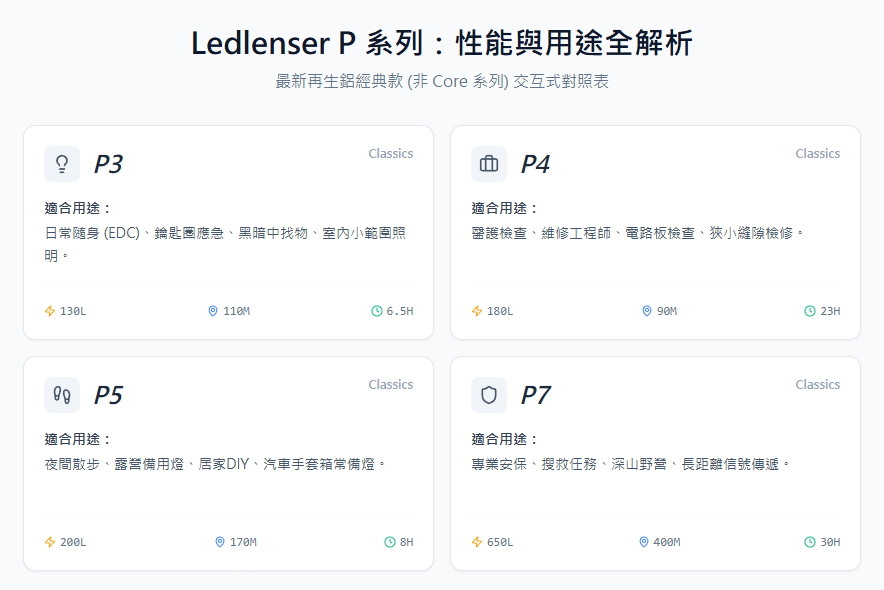Click the lightning icon beside 650L

tap(477, 542)
